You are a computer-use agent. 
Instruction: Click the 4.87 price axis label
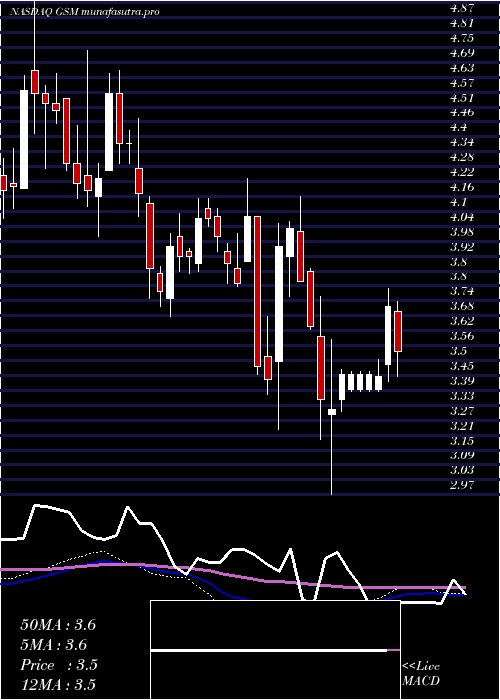(x=462, y=8)
